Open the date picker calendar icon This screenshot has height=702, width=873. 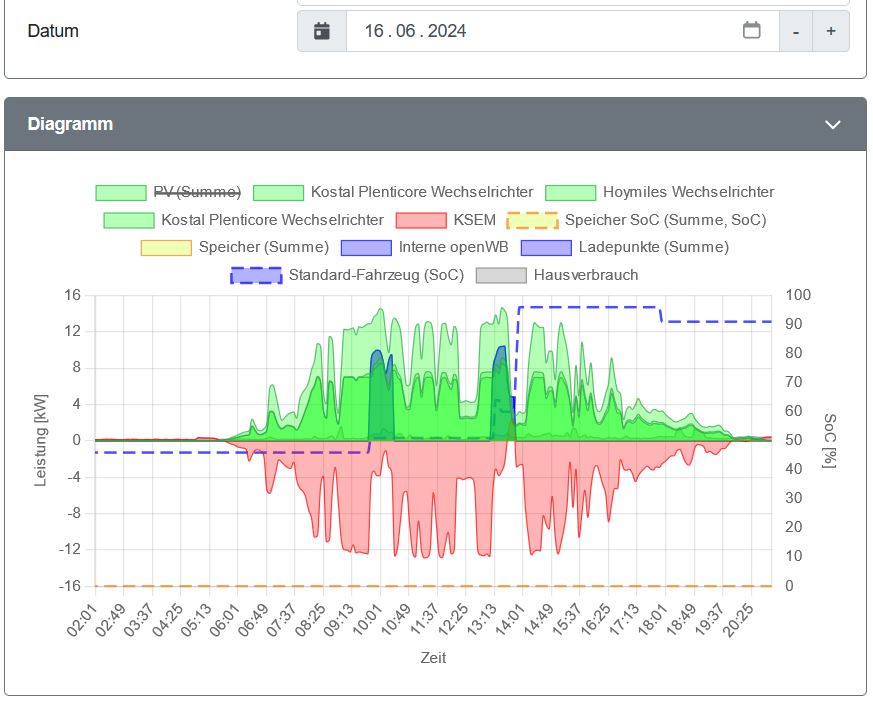[752, 31]
